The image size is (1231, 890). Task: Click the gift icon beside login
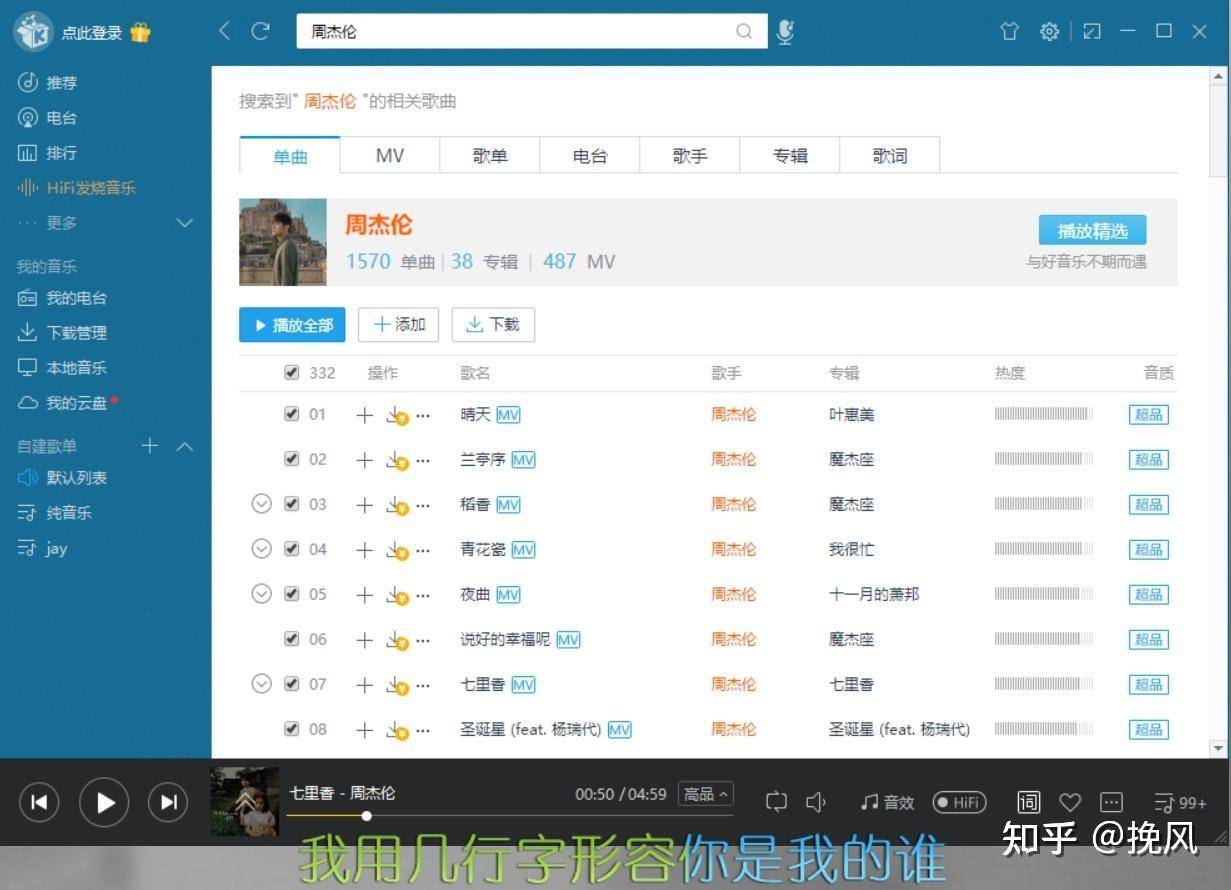(140, 32)
